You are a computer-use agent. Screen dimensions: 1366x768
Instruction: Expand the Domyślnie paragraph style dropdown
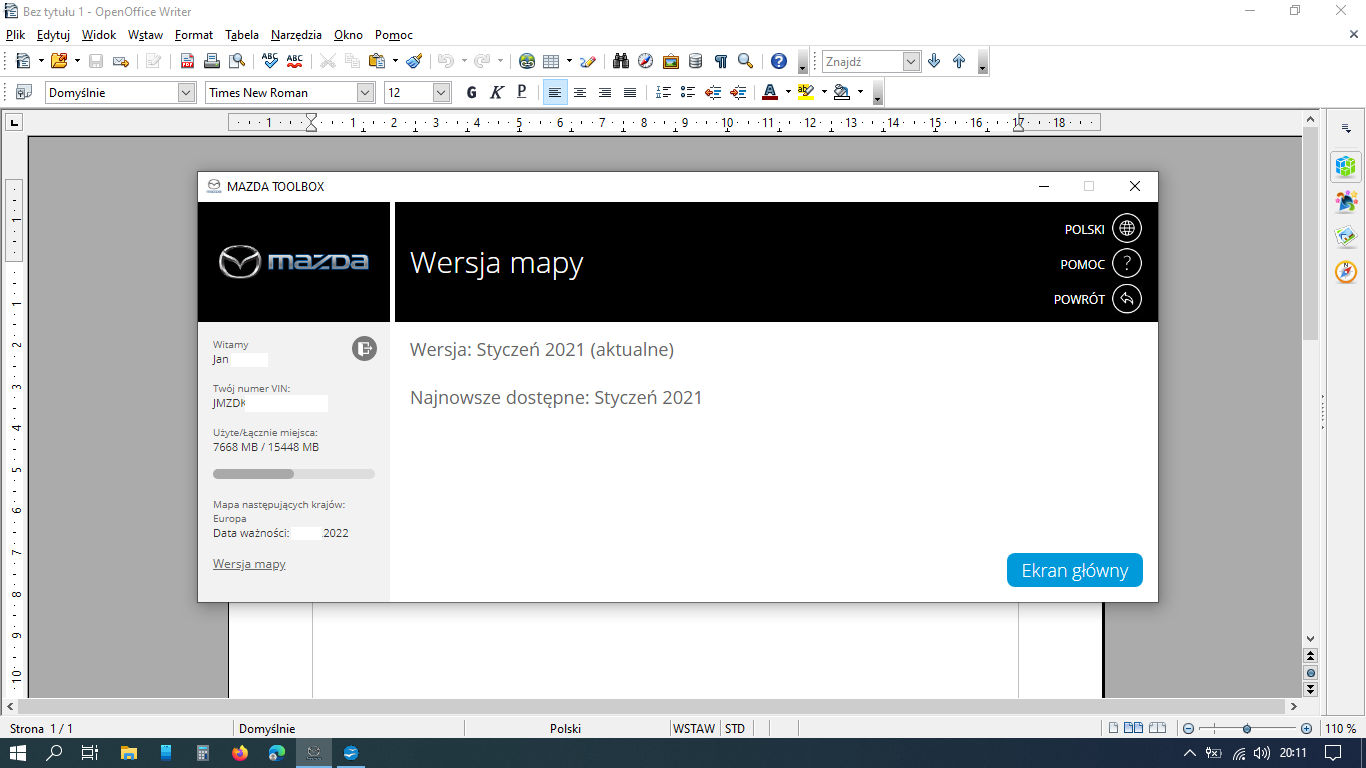(186, 92)
